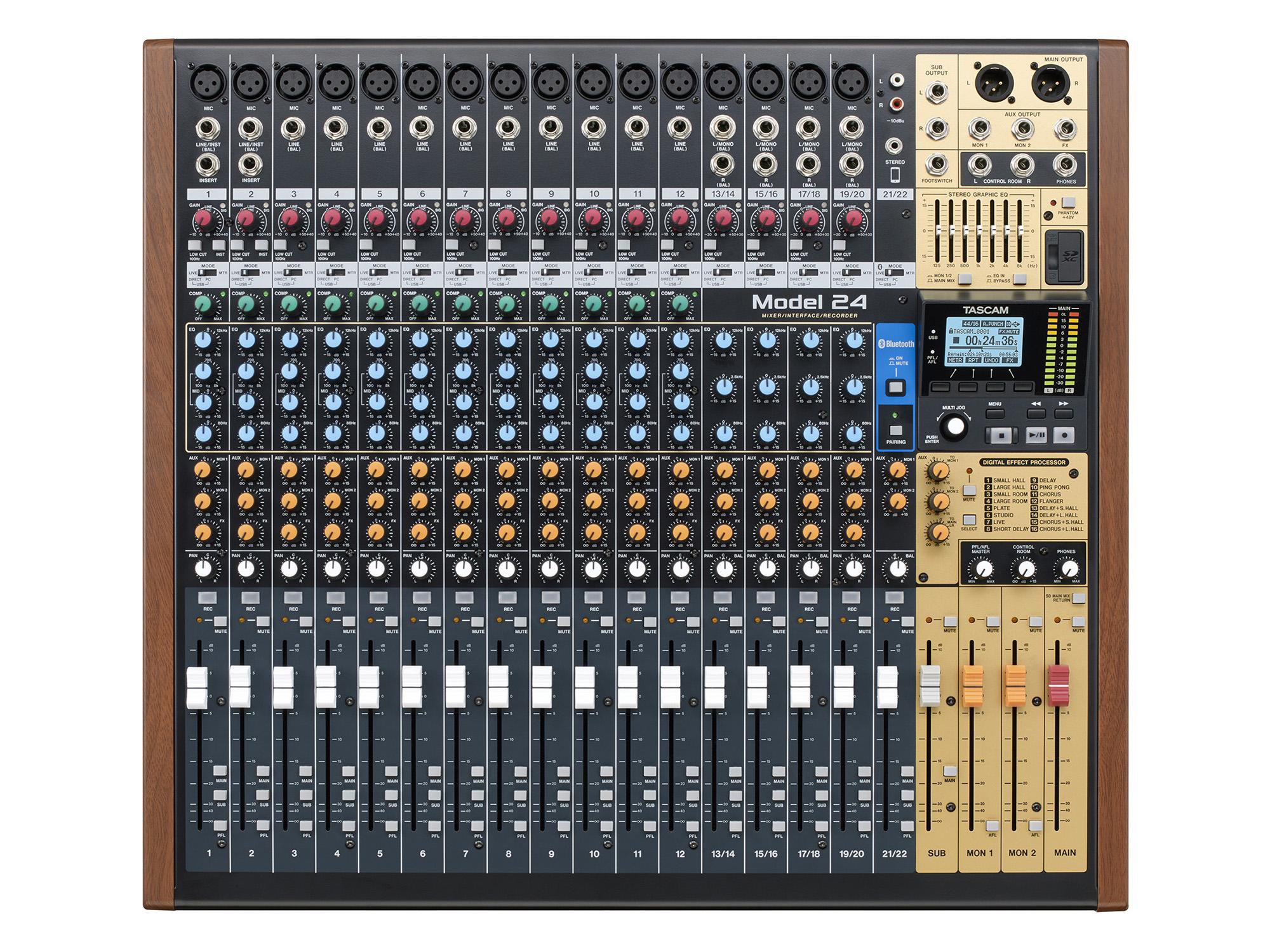
Task: Mute the digital effect processor
Action: coord(969,490)
